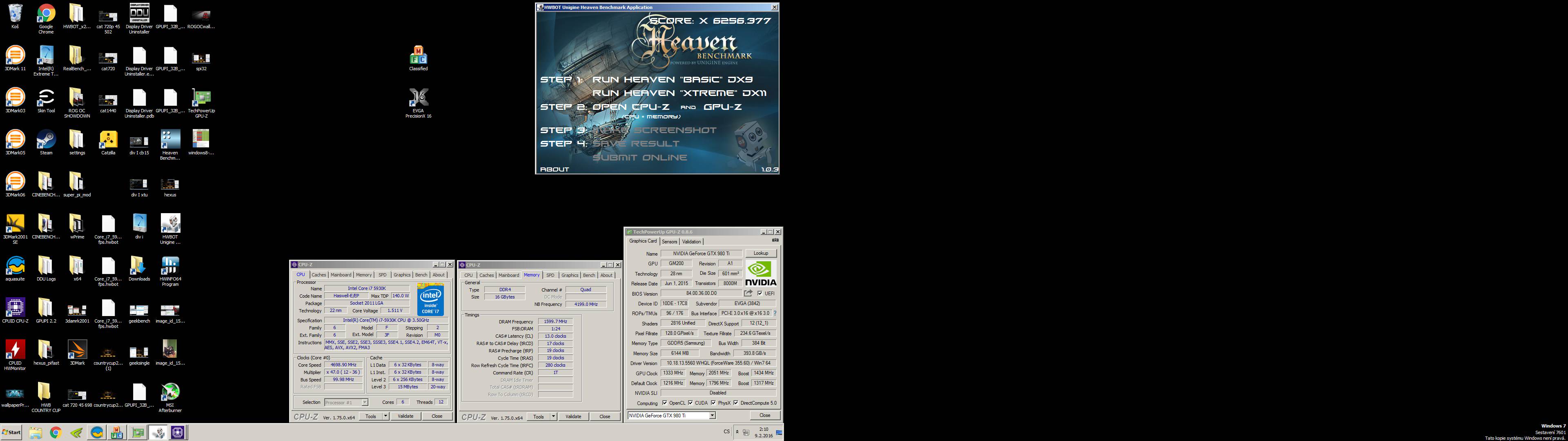1568x441 pixels.
Task: Click the Save Result step
Action: click(636, 144)
